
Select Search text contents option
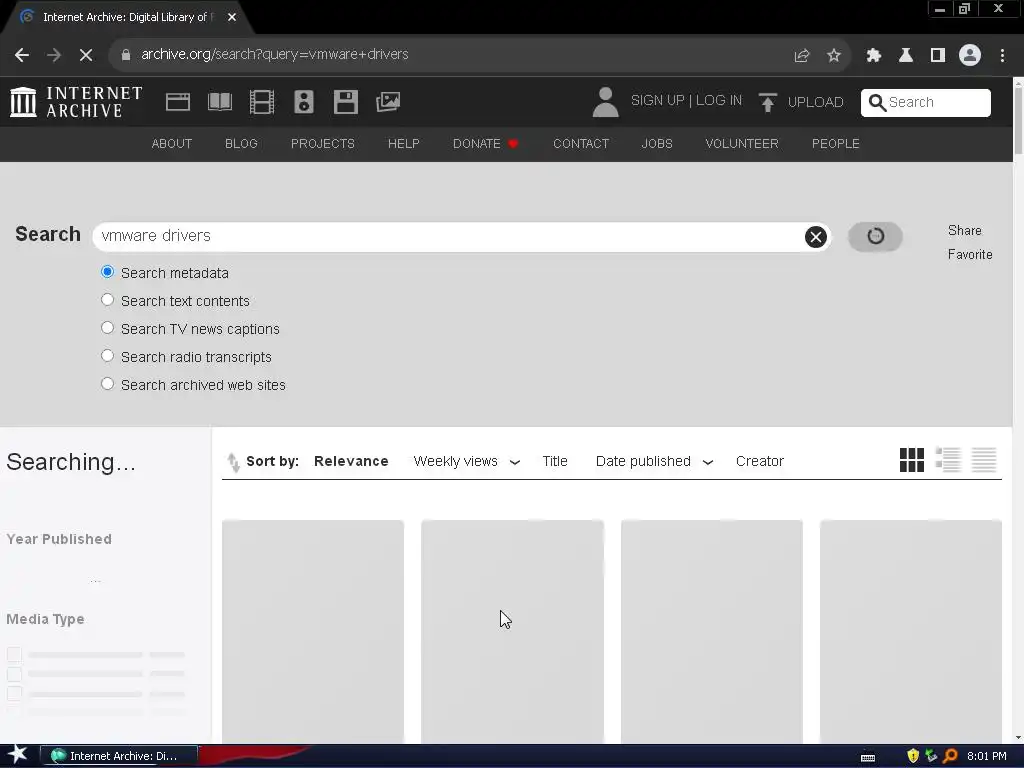(x=107, y=300)
